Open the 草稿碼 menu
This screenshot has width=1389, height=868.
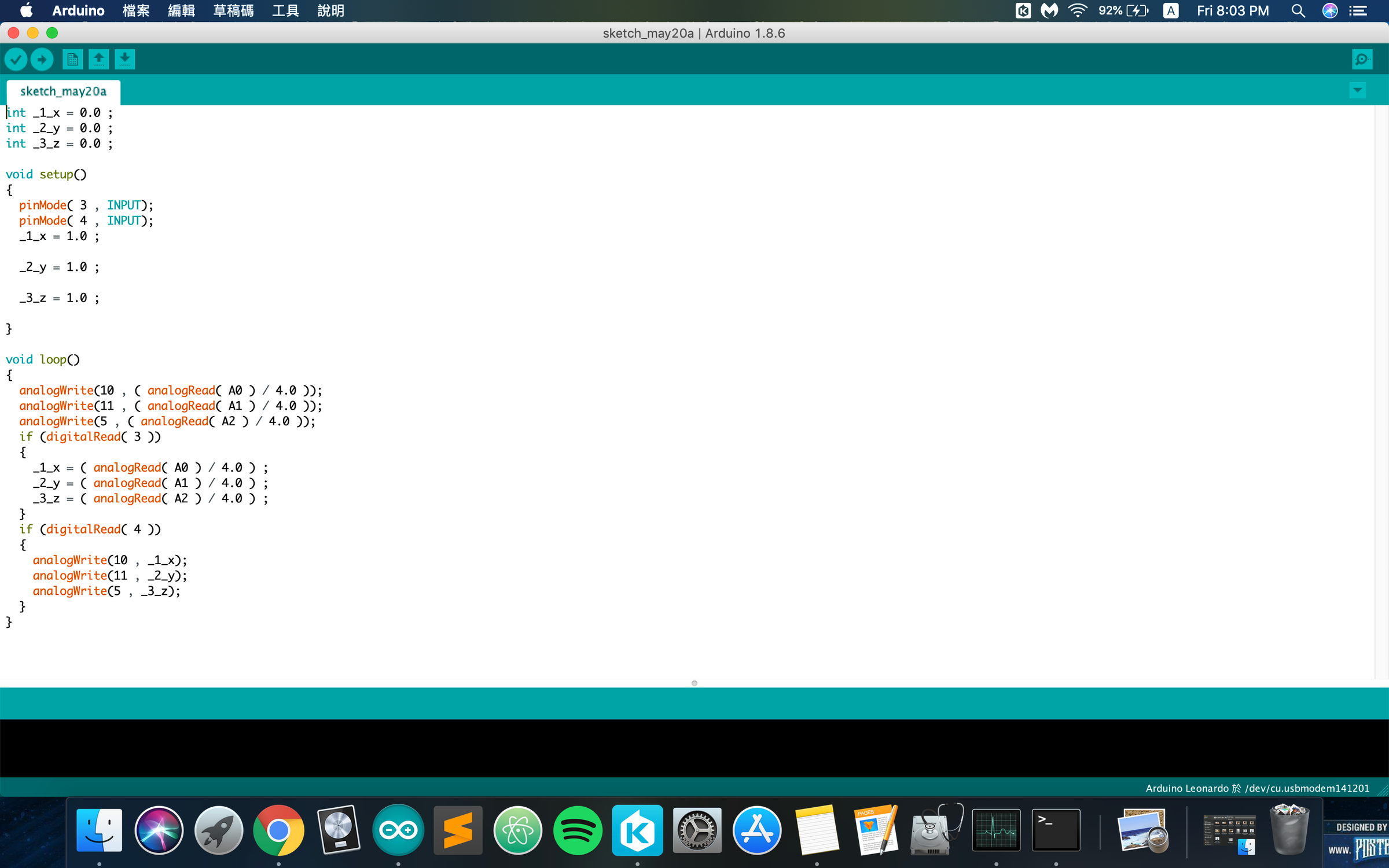[x=233, y=11]
